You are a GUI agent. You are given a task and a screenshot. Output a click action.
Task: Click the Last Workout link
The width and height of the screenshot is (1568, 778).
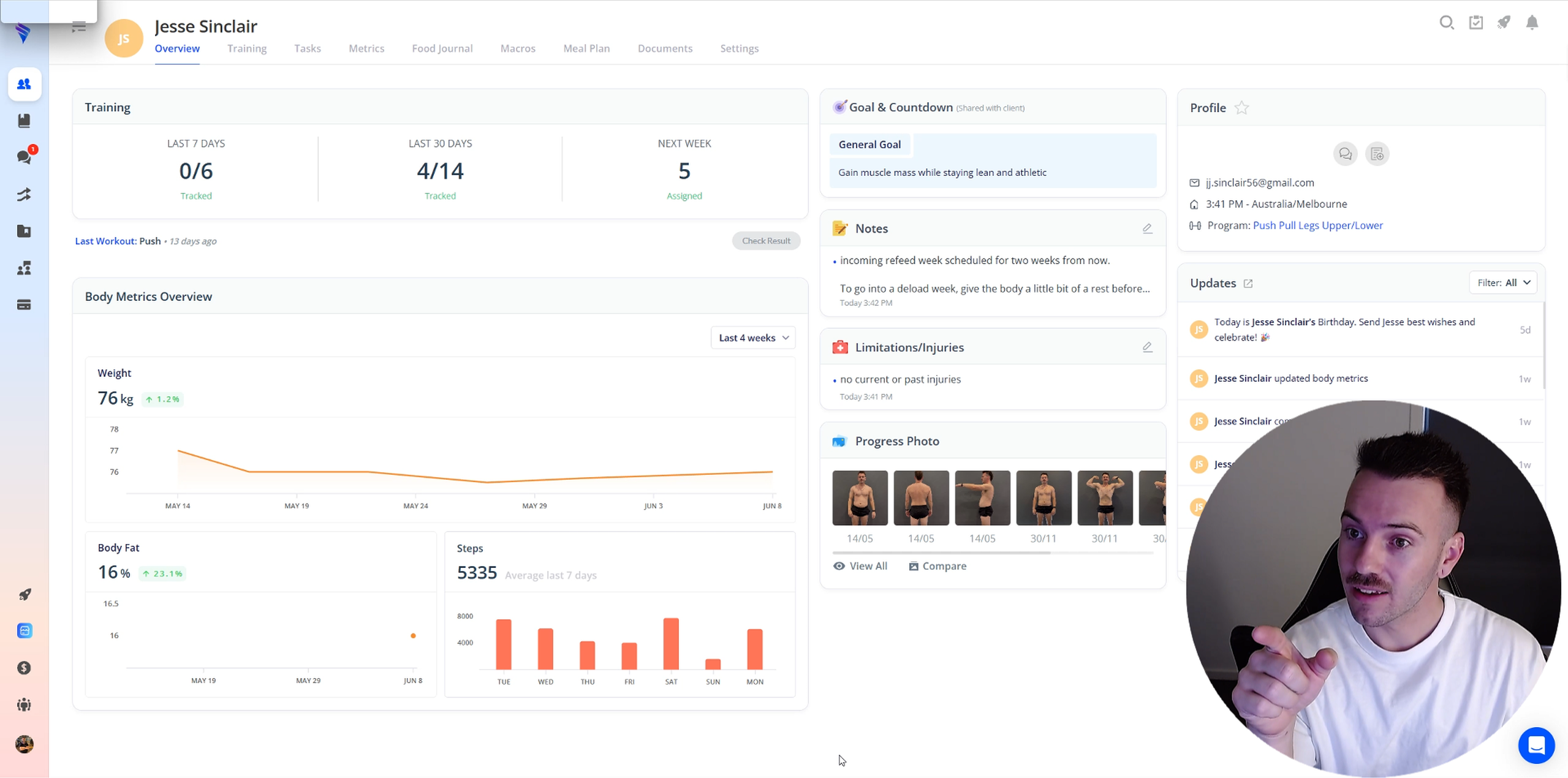105,241
